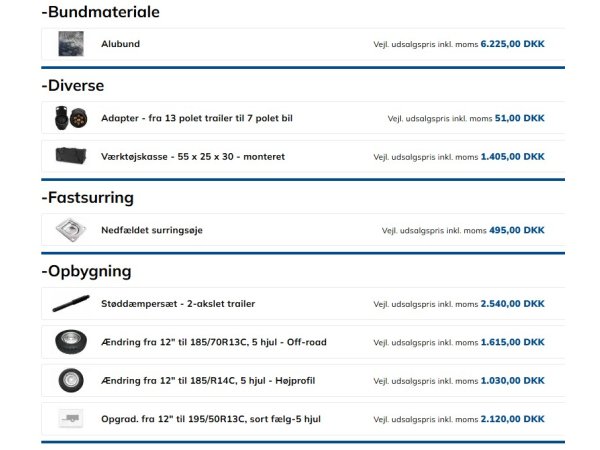Click the Støddæmpersæt shock absorber icon

click(x=70, y=304)
